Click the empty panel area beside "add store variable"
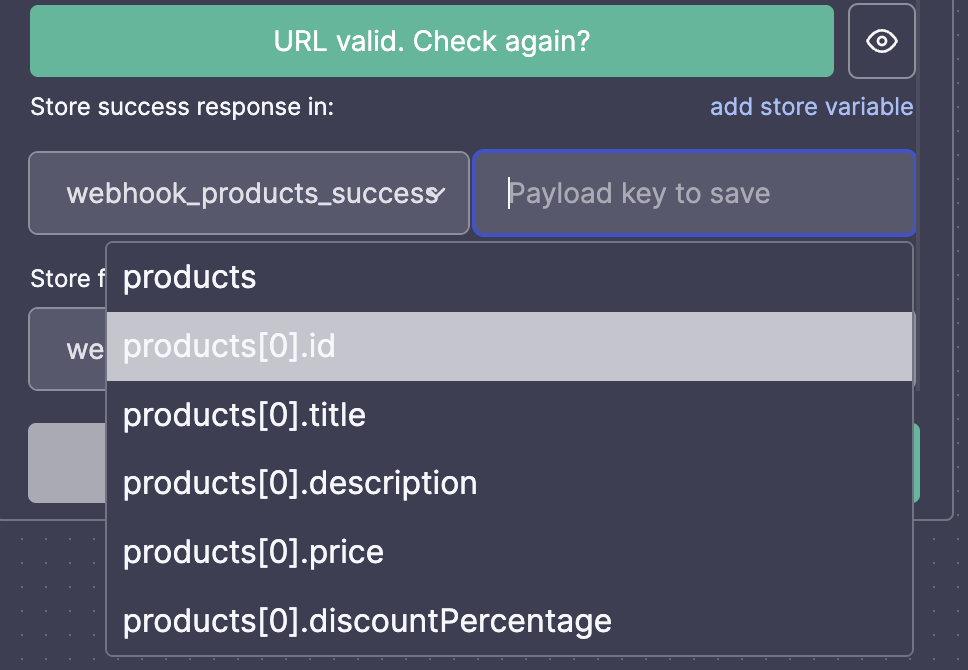 (522, 107)
